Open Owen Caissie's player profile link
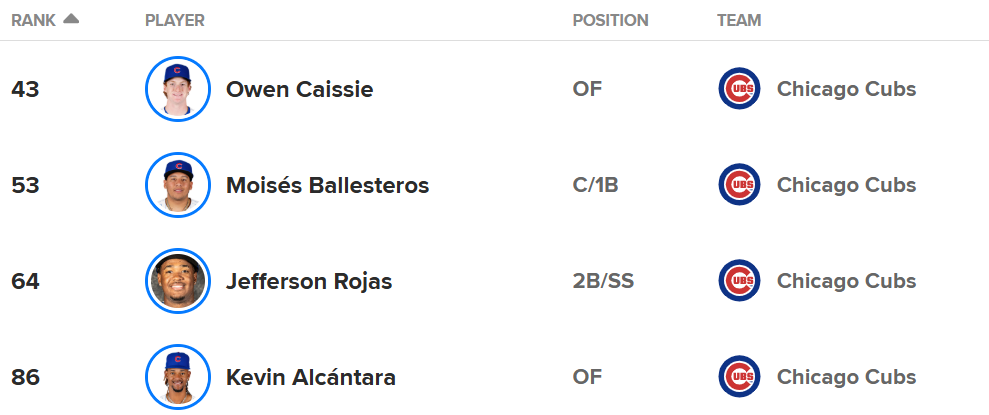989x415 pixels. click(299, 89)
